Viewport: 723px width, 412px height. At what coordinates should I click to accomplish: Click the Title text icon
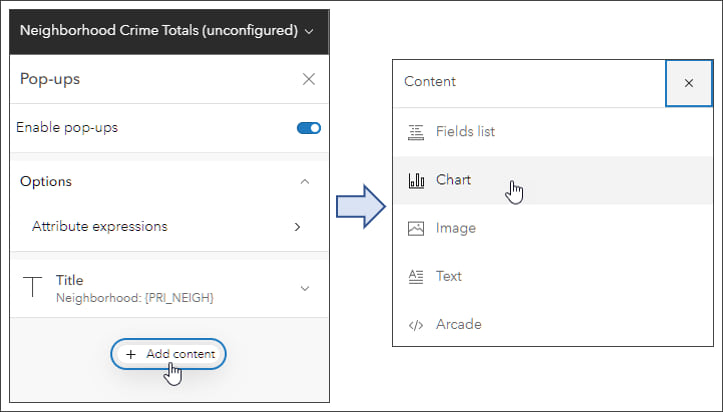[34, 288]
